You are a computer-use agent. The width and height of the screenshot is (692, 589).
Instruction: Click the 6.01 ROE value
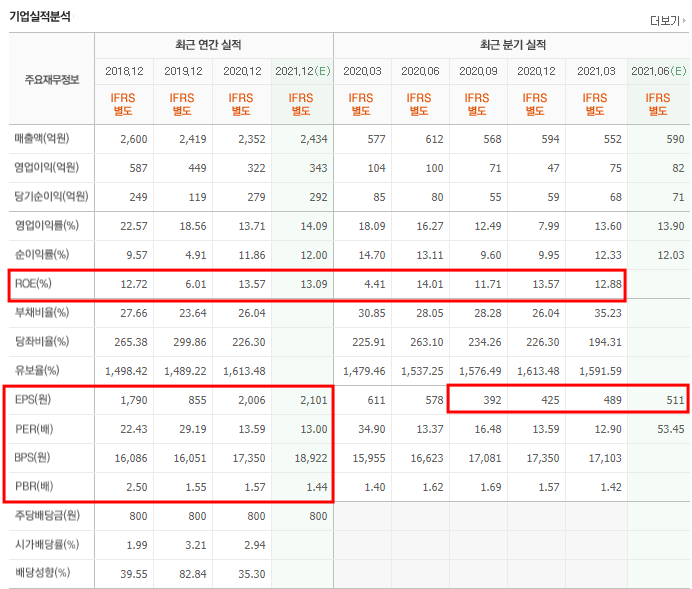coord(196,284)
